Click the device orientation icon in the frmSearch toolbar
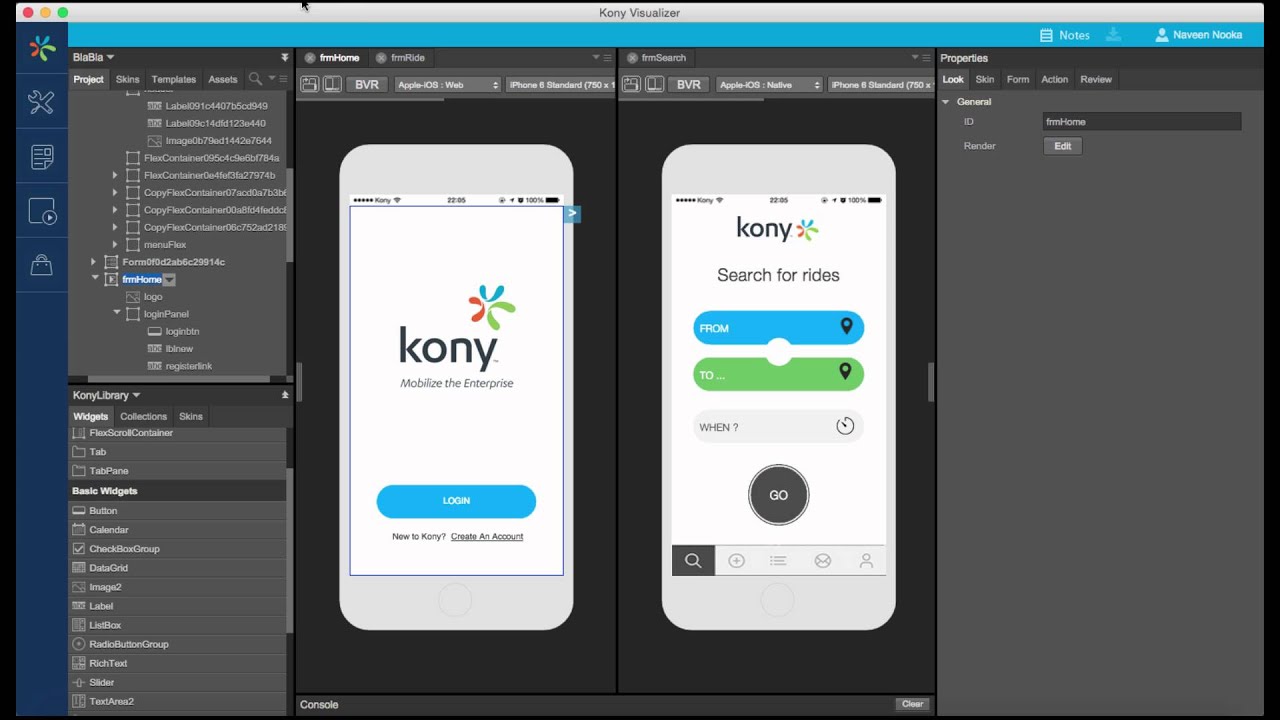The image size is (1280, 720). point(654,85)
